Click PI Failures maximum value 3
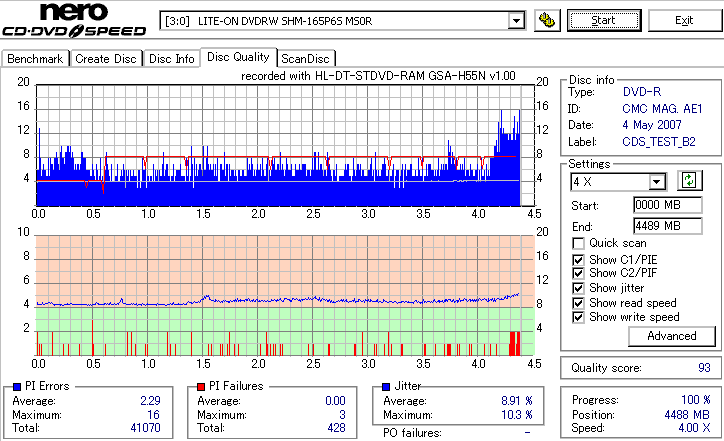 (x=342, y=415)
